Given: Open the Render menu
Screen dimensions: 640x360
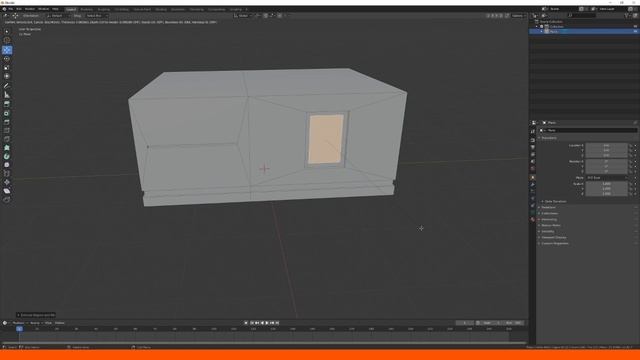Looking at the screenshot, I should click(30, 9).
